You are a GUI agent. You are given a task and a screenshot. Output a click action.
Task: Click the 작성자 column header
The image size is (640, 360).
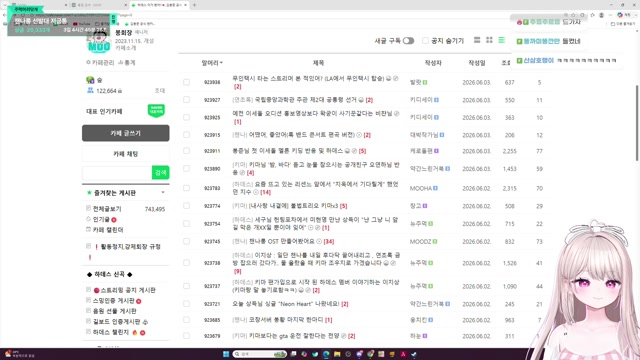click(433, 63)
